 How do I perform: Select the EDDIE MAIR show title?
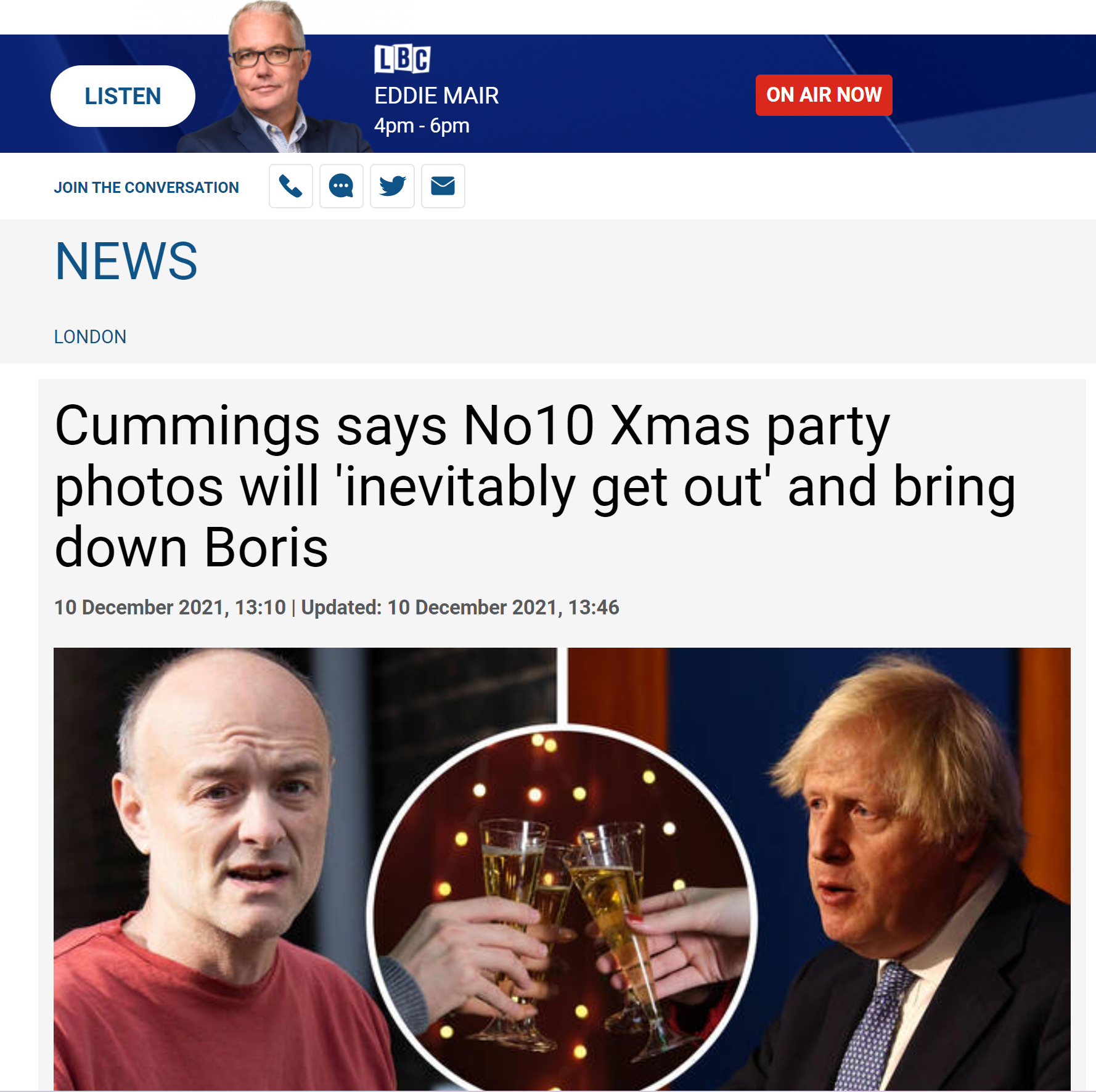coord(436,96)
